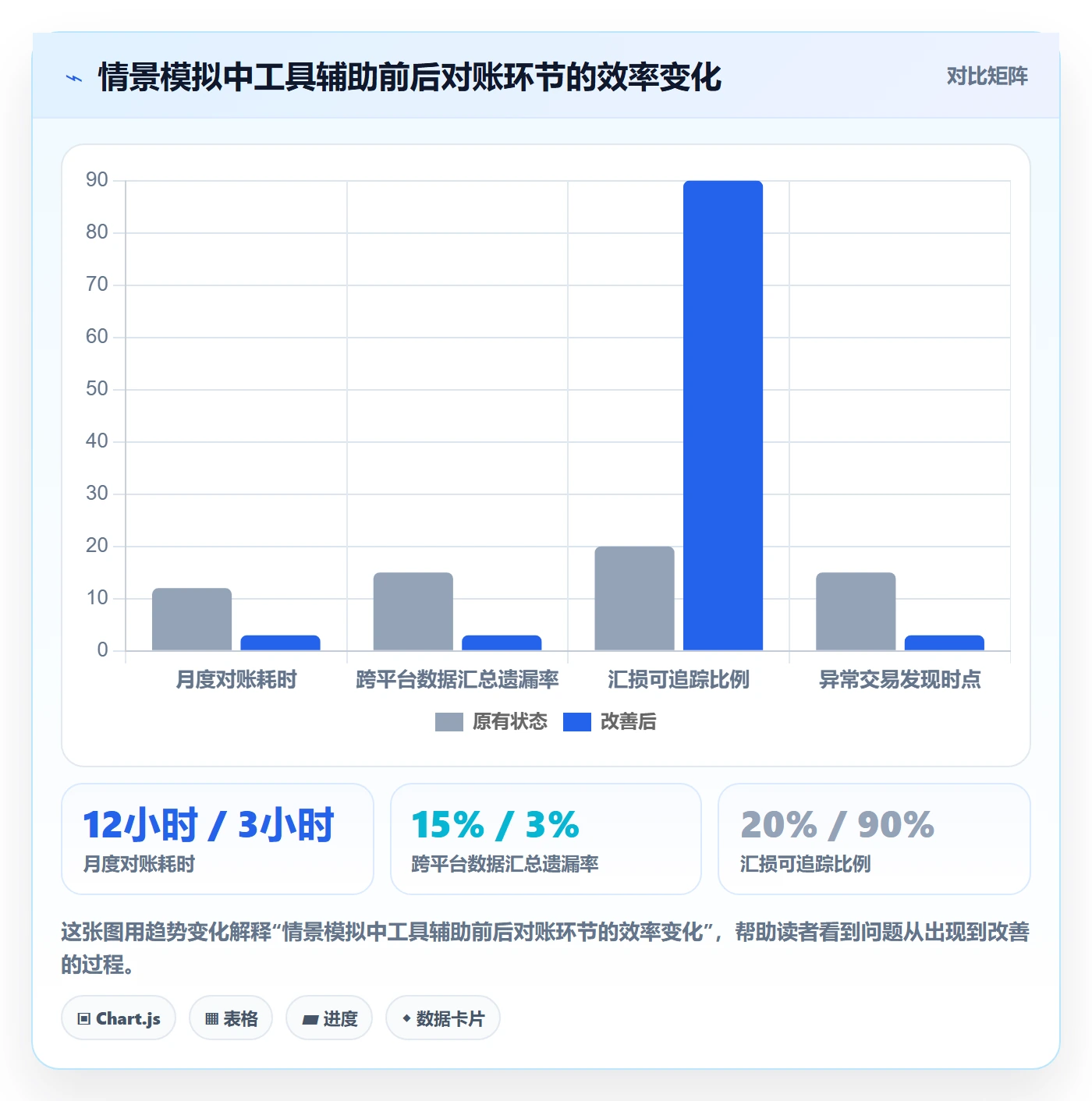Image resolution: width=1092 pixels, height=1101 pixels.
Task: Select the gray 异常交易发现时点 bar
Action: click(856, 611)
